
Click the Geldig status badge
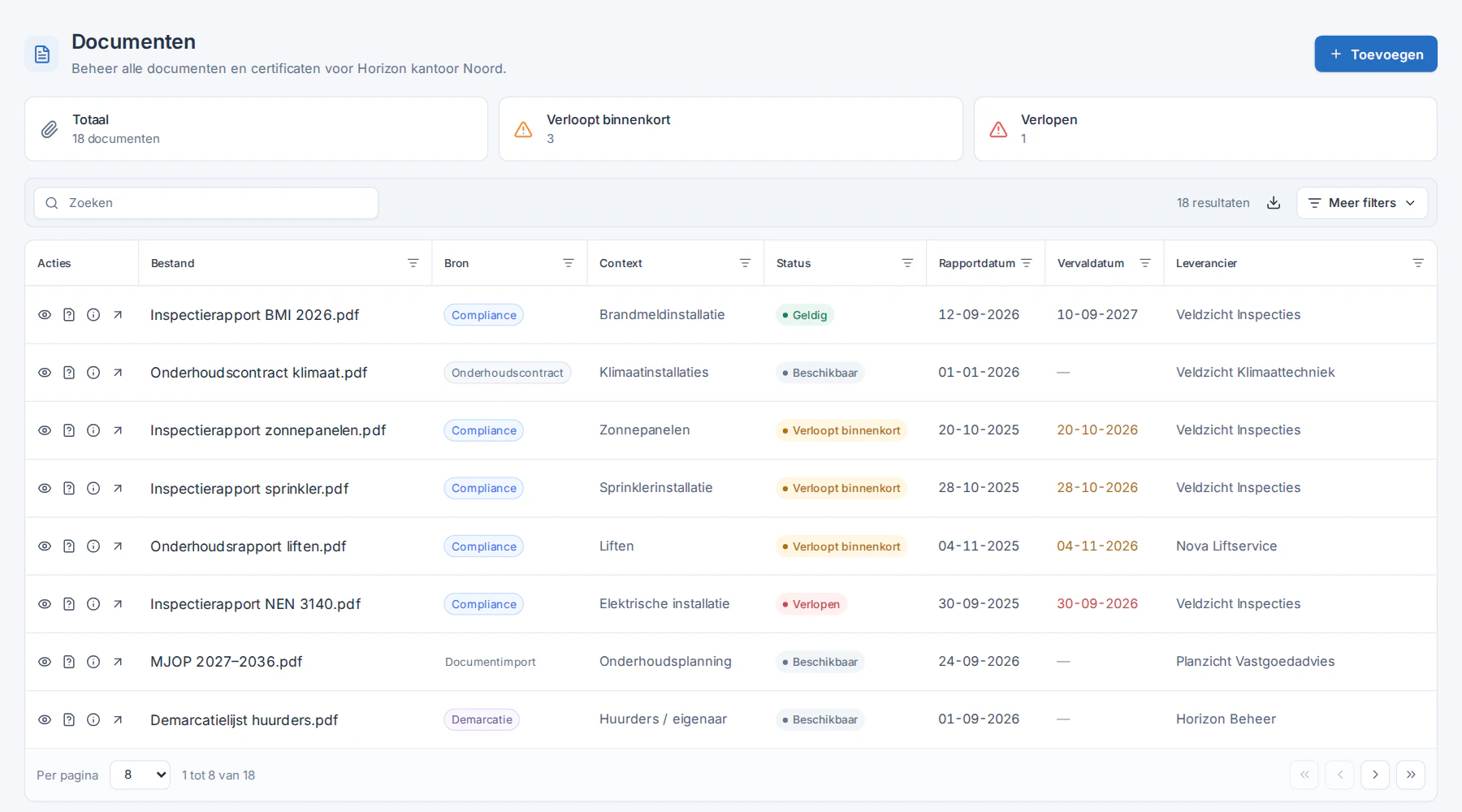pos(805,315)
